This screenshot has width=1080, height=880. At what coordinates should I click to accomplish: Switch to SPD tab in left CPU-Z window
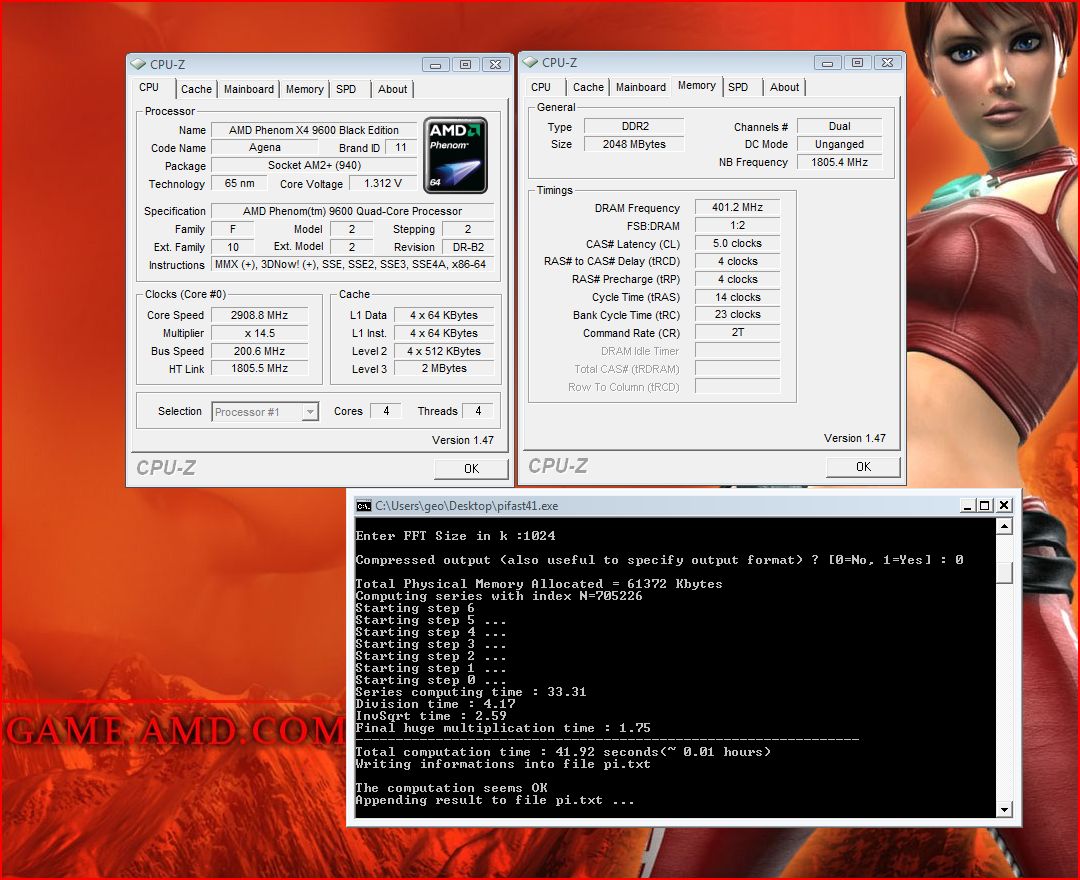pos(346,89)
